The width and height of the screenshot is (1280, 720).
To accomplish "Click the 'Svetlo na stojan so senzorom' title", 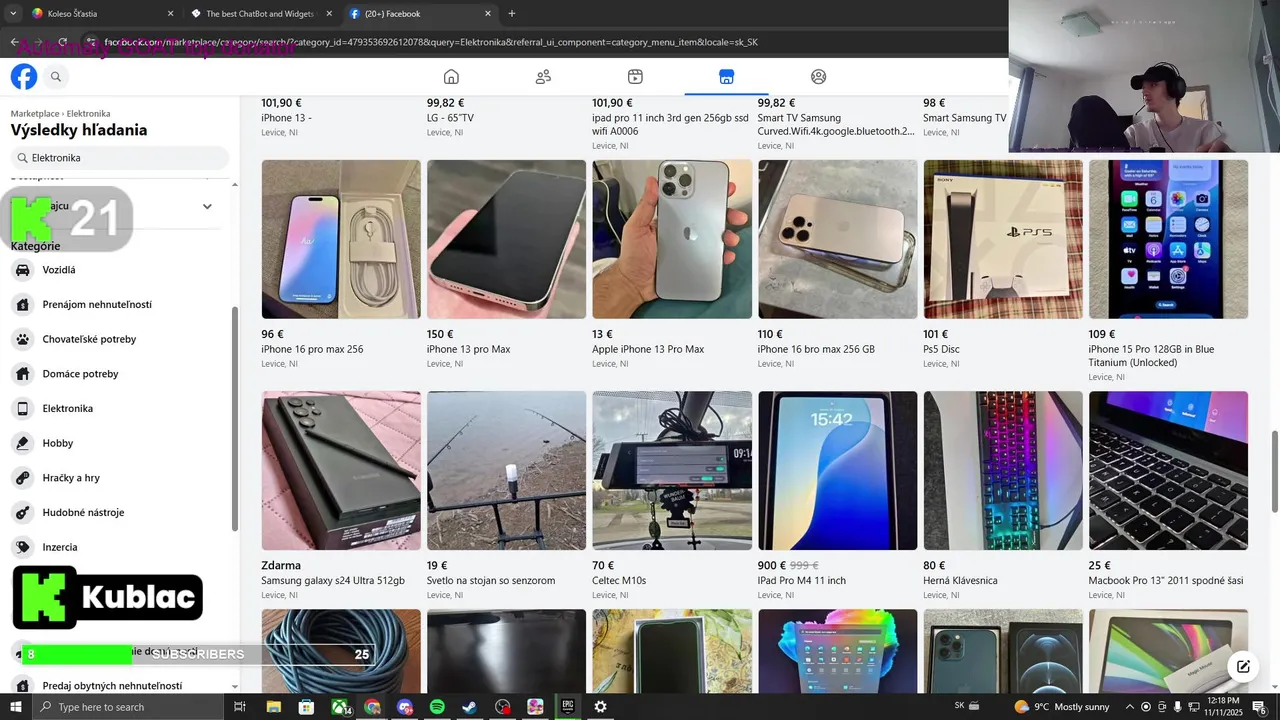I will point(491,580).
